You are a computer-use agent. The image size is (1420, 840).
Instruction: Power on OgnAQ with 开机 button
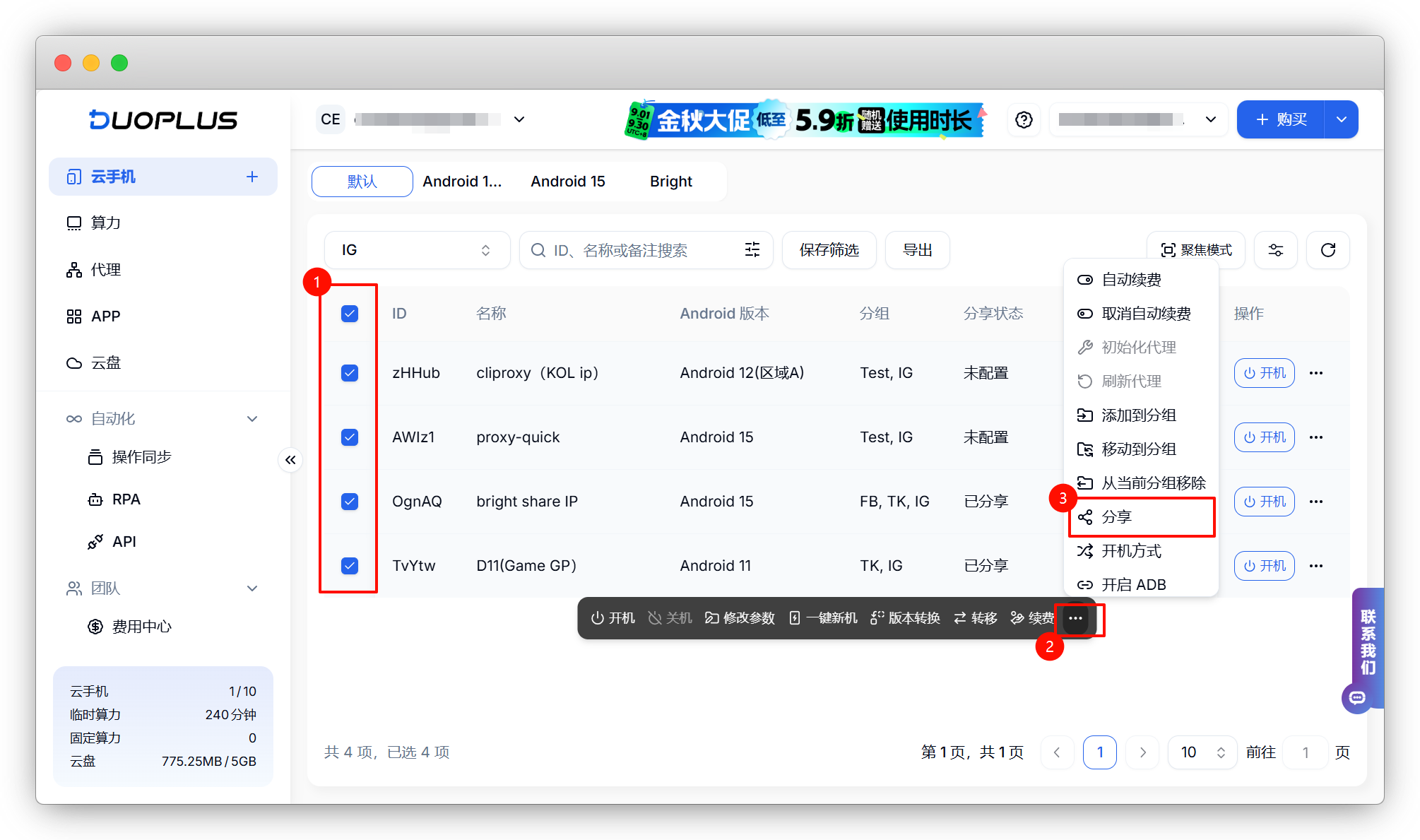coord(1264,502)
